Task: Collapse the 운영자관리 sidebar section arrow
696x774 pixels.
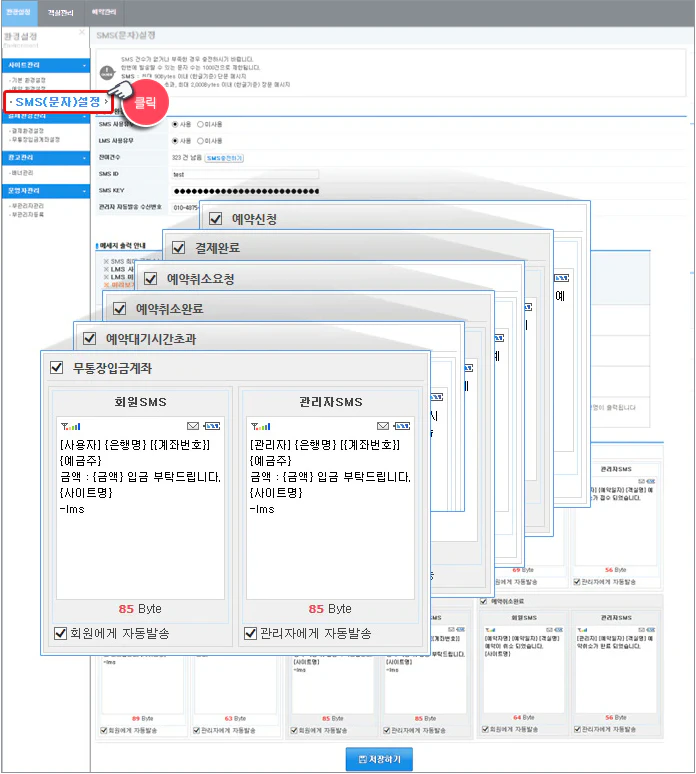Action: (x=84, y=191)
